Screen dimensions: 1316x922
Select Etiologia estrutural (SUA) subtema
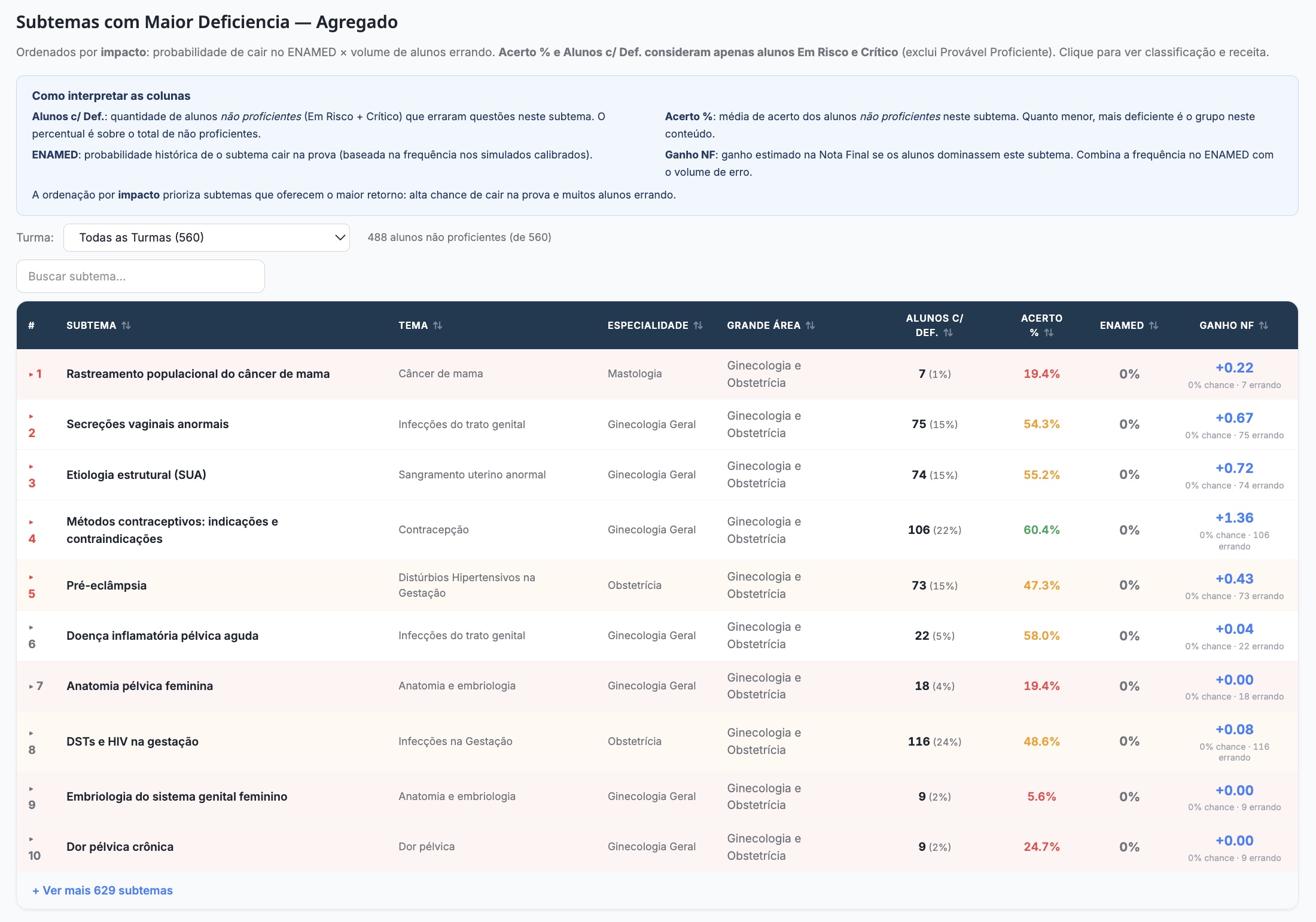point(136,475)
